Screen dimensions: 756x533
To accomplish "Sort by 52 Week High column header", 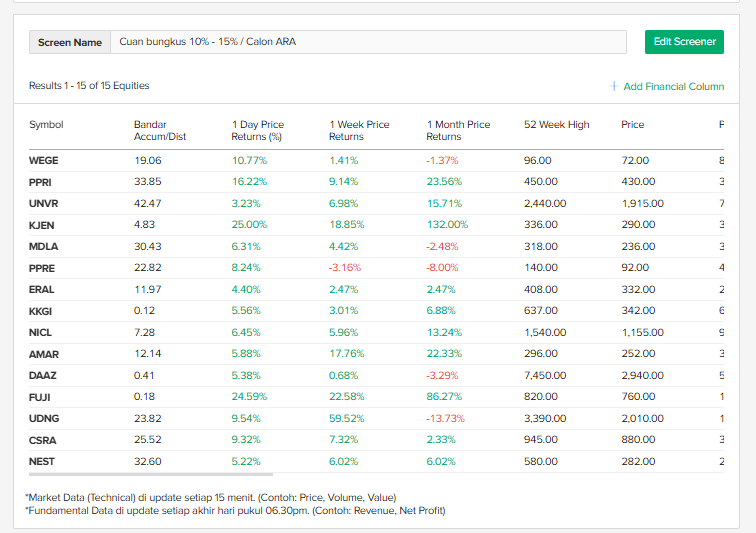I will (556, 125).
